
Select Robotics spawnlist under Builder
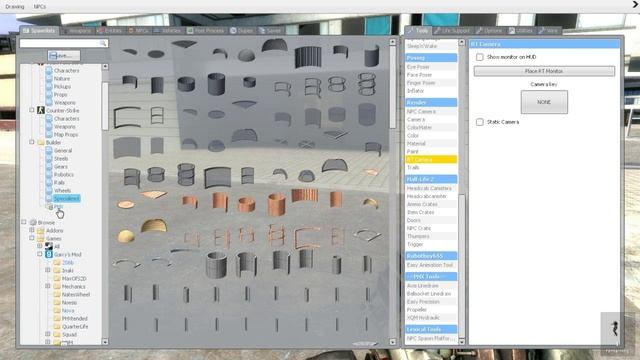64,174
